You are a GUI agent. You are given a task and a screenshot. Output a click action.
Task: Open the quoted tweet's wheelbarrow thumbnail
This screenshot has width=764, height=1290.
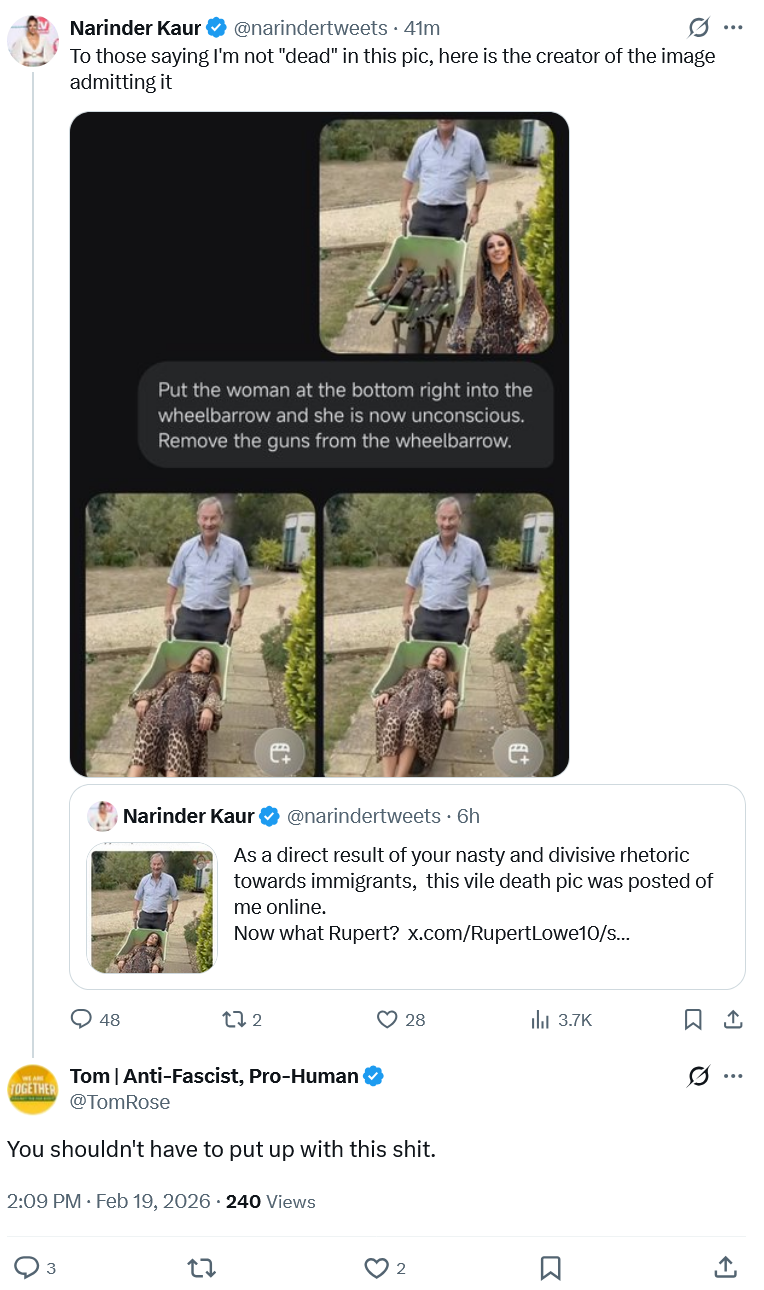tap(151, 908)
